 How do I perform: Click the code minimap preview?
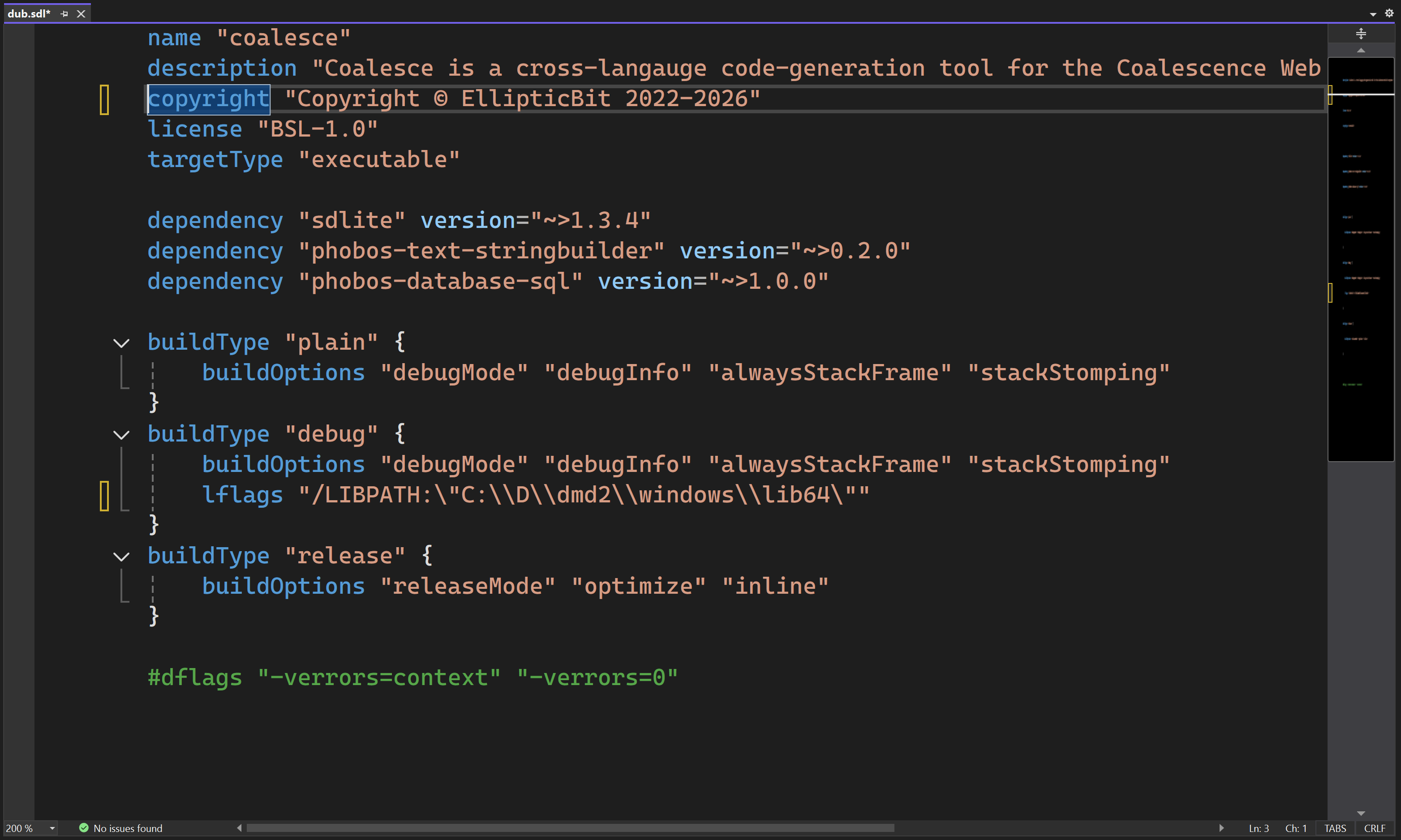click(x=1361, y=259)
